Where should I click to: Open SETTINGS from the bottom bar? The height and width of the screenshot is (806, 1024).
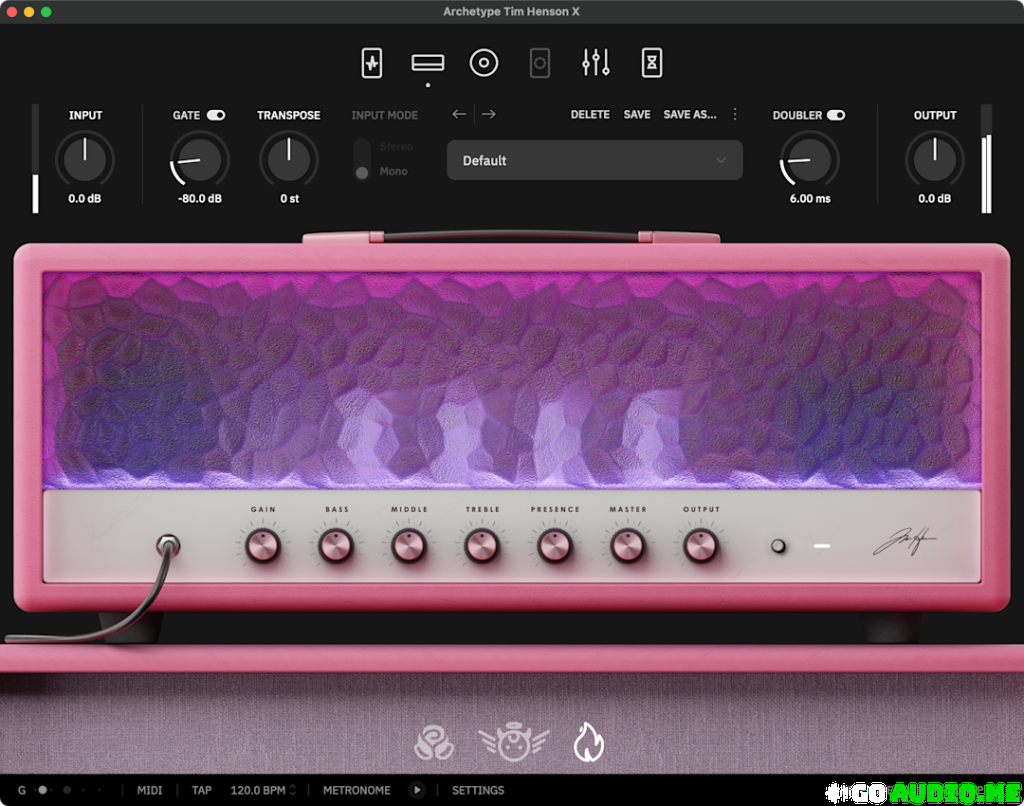pyautogui.click(x=478, y=790)
